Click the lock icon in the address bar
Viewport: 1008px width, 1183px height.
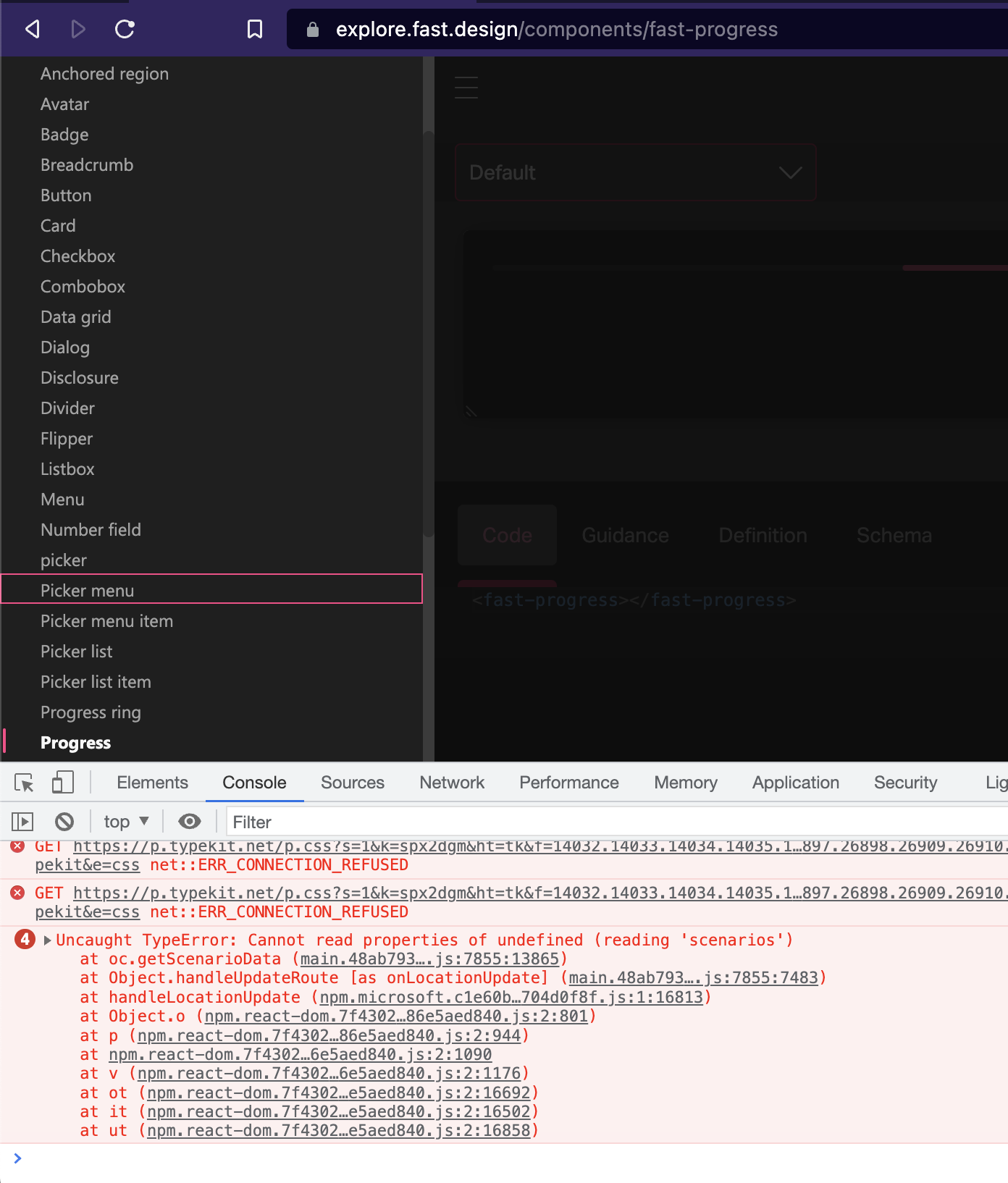tap(313, 29)
